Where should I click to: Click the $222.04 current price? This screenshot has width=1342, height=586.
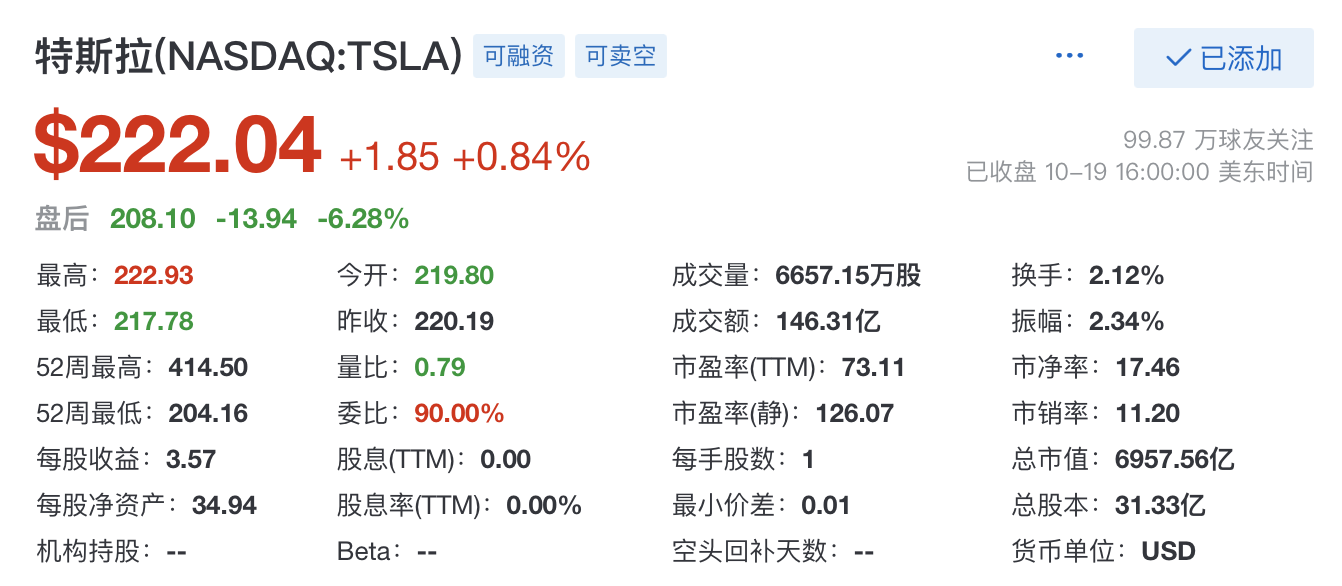point(177,146)
